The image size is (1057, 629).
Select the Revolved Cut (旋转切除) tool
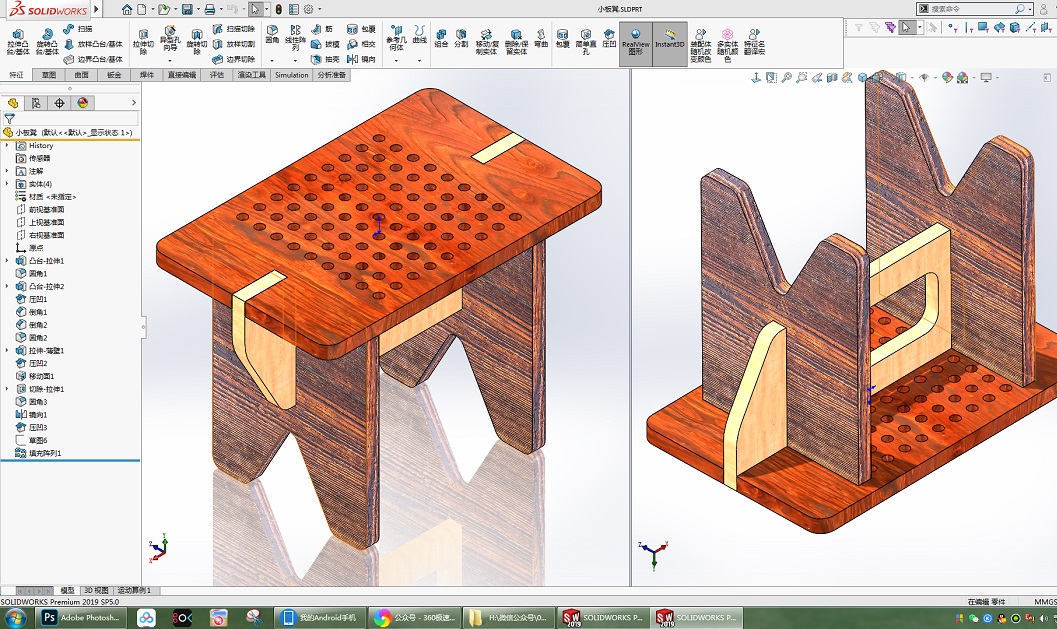click(x=196, y=42)
